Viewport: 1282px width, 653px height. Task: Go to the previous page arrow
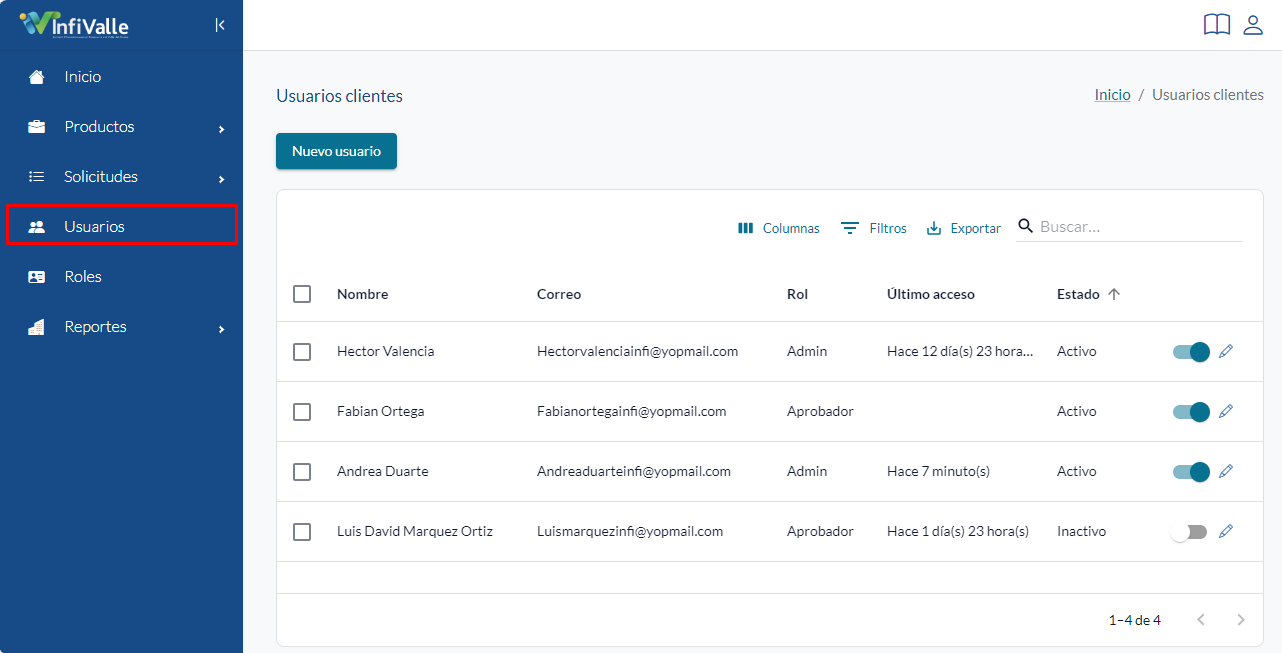pyautogui.click(x=1201, y=620)
